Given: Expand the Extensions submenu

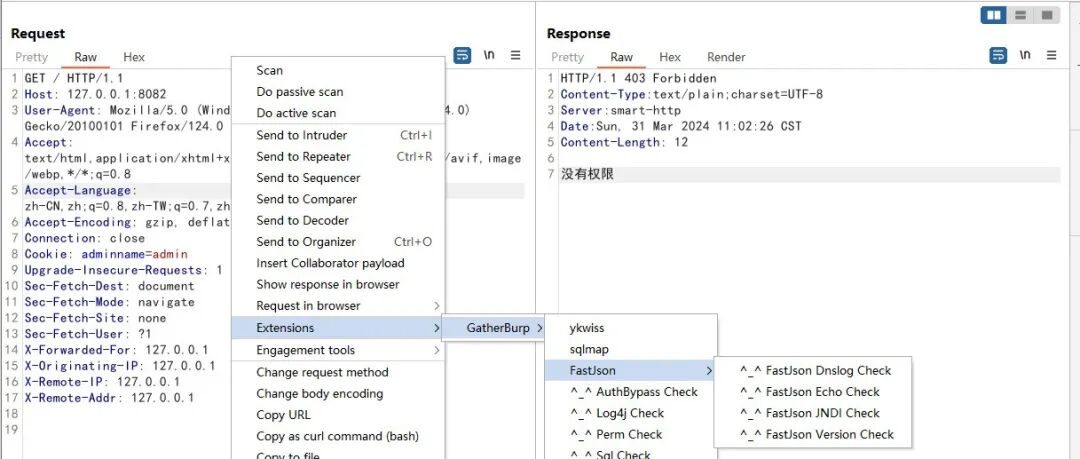Looking at the screenshot, I should pos(338,328).
